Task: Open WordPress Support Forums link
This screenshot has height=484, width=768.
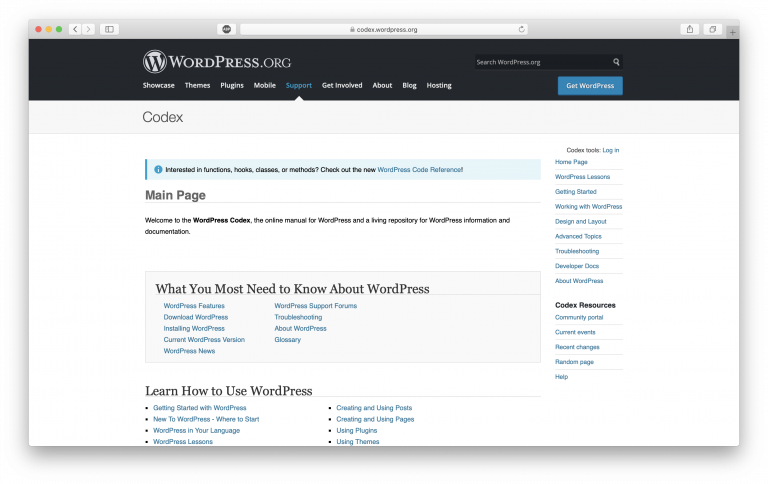Action: 315,306
